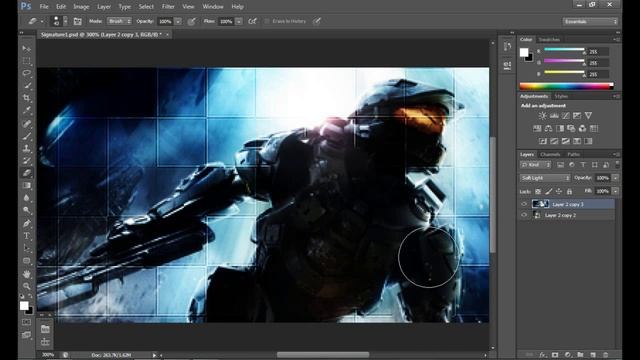This screenshot has width=640, height=360.
Task: Toggle tablet pressure for opacity
Action: click(x=191, y=21)
